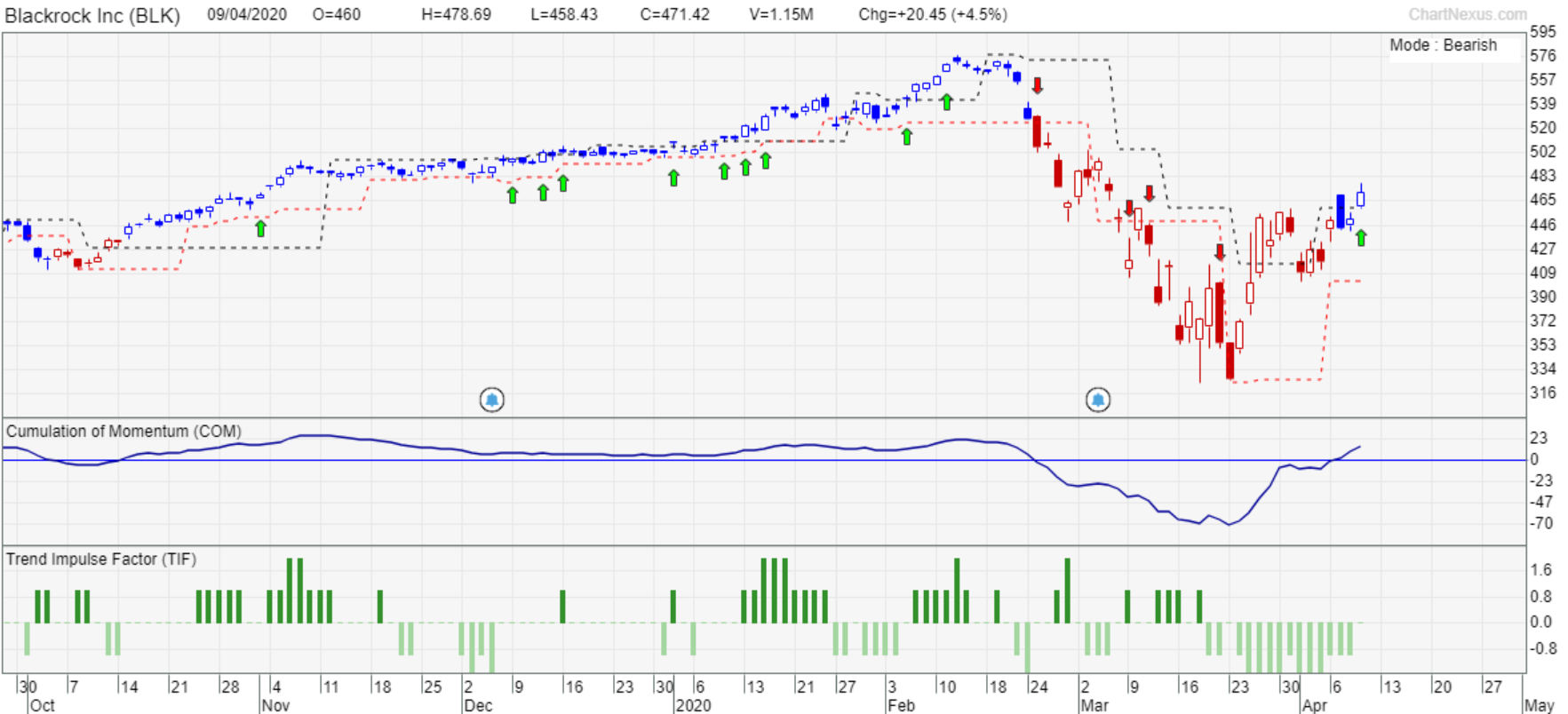
Task: Click the date tick labeled 25 in November
Action: (x=433, y=686)
